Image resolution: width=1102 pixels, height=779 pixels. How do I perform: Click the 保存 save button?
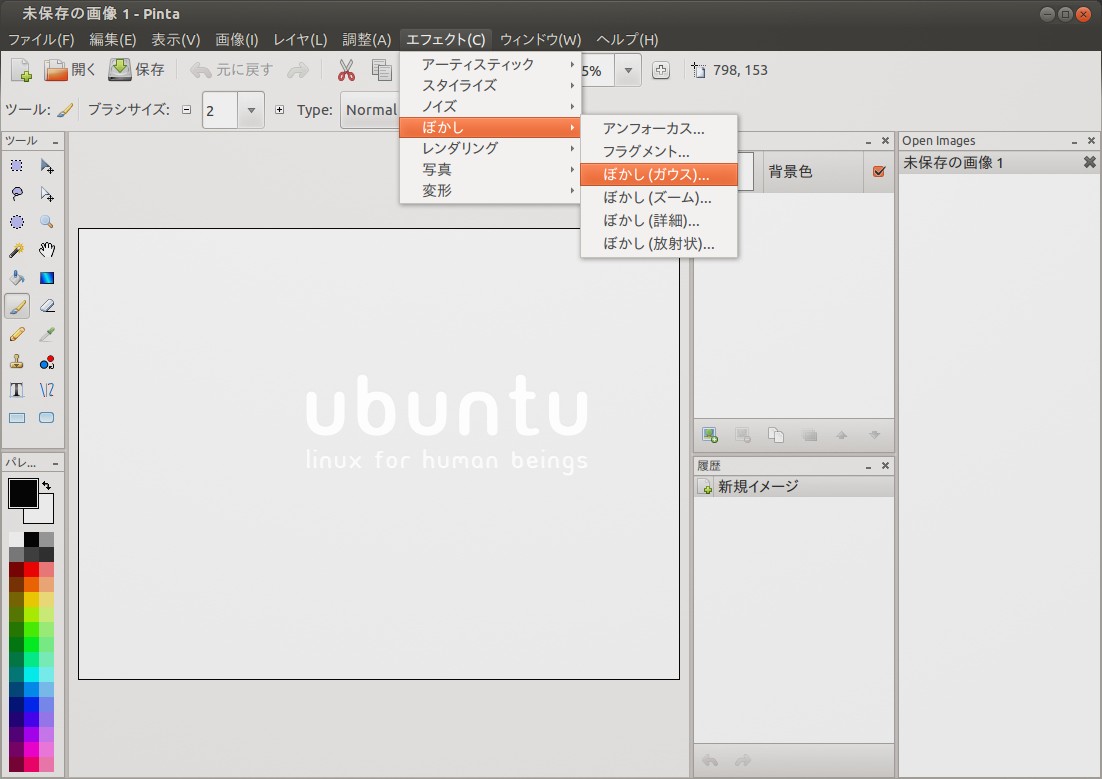click(x=137, y=70)
